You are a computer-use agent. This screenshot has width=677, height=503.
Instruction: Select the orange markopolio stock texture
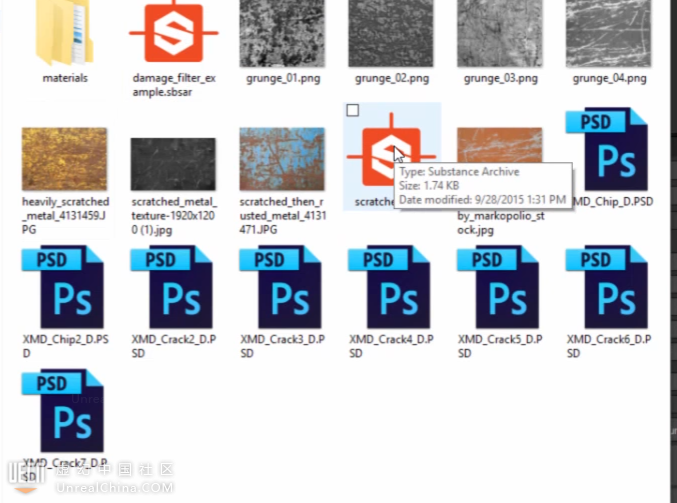pos(499,145)
